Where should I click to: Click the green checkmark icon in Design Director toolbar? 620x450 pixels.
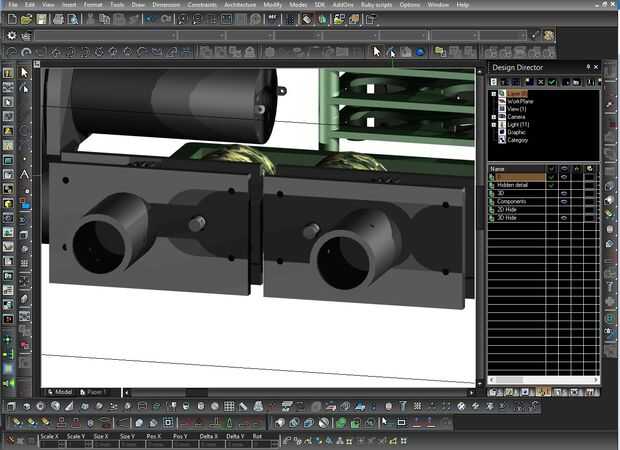(x=551, y=81)
